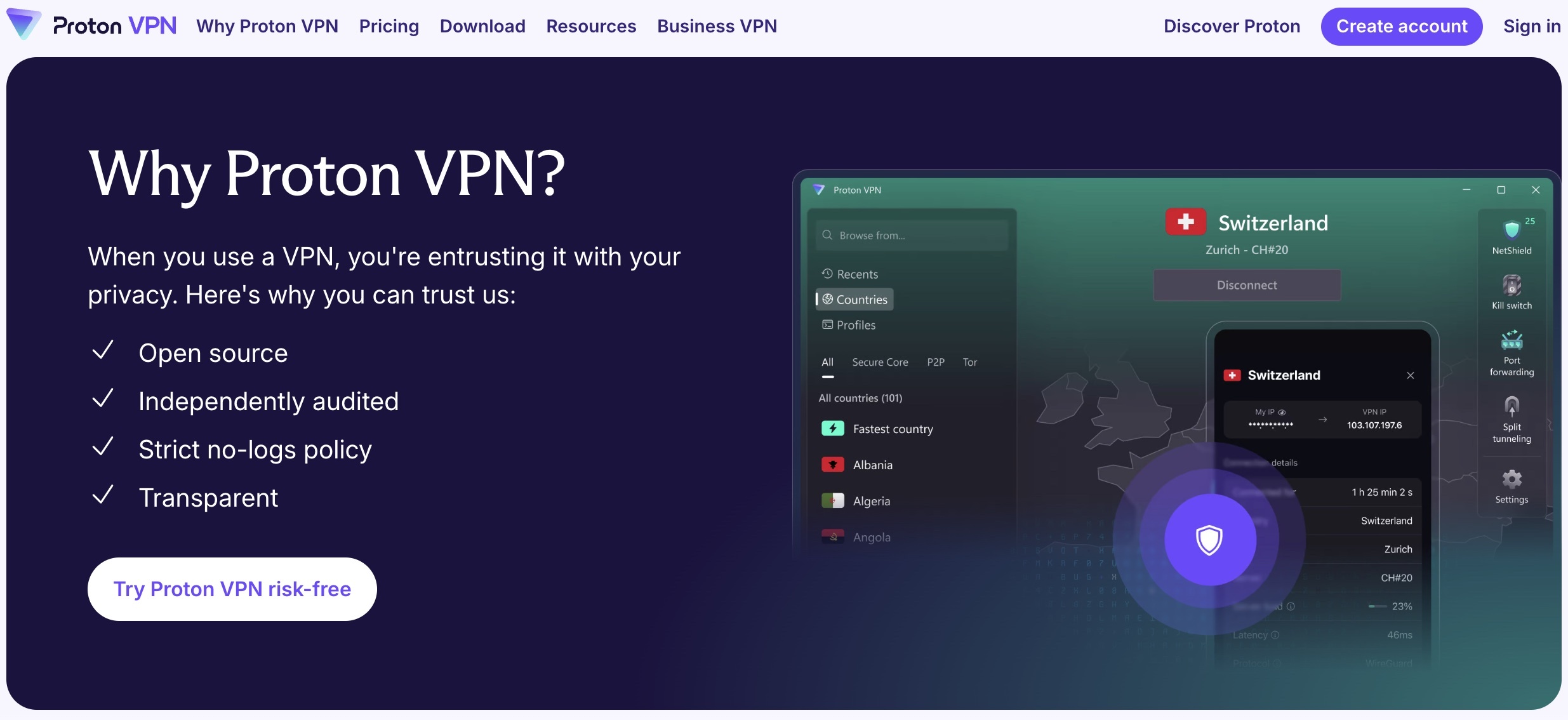Image resolution: width=1568 pixels, height=720 pixels.
Task: Click the Create account button
Action: 1402,26
